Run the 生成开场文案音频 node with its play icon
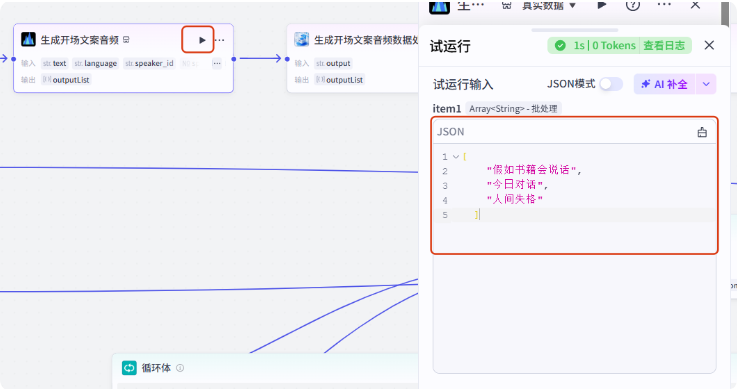The height and width of the screenshot is (392, 737). point(202,40)
